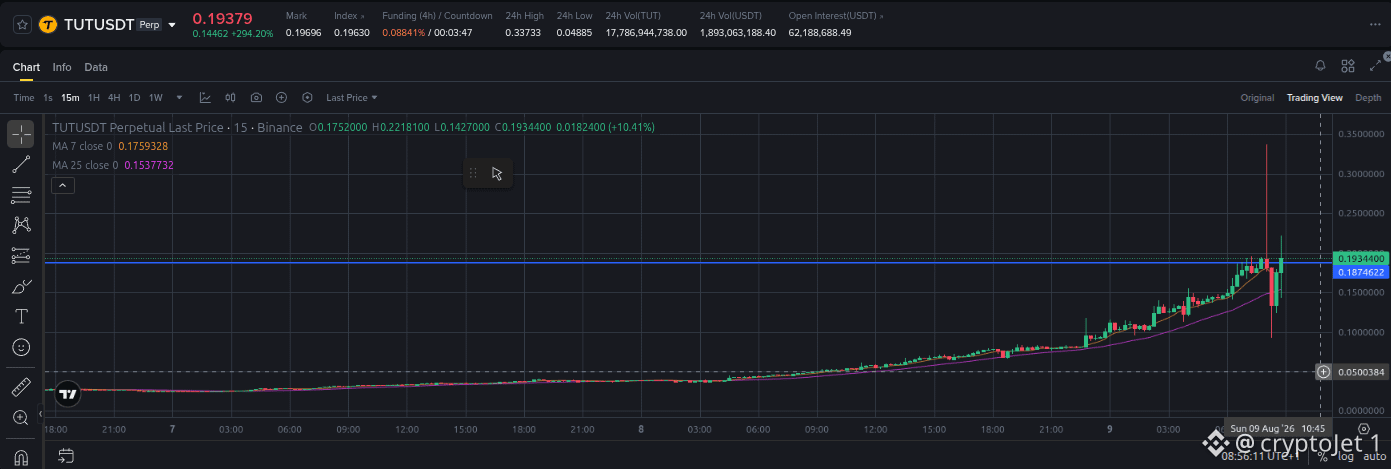Set interval to 15m
1391x469 pixels.
(70, 98)
